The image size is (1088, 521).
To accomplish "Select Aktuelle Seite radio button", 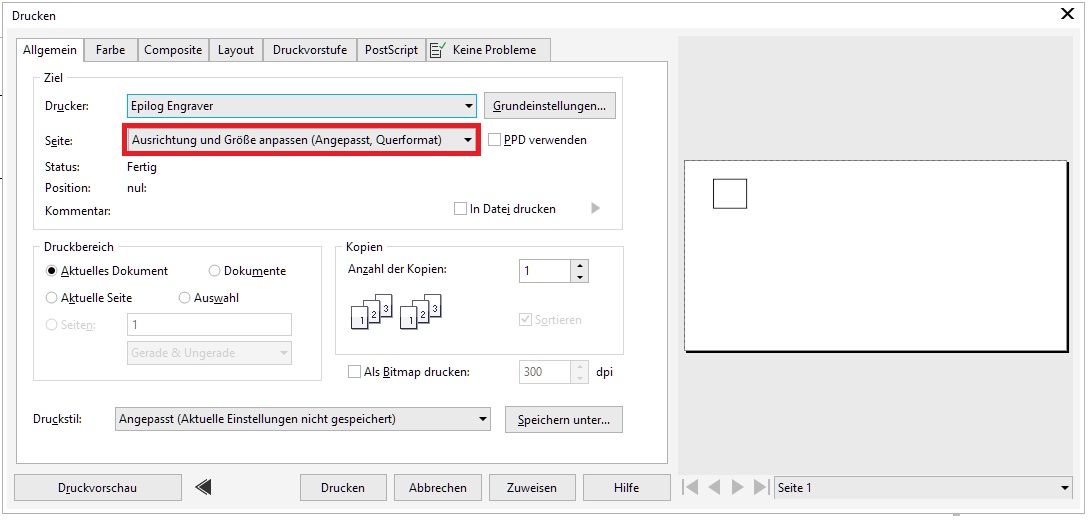I will [x=51, y=298].
